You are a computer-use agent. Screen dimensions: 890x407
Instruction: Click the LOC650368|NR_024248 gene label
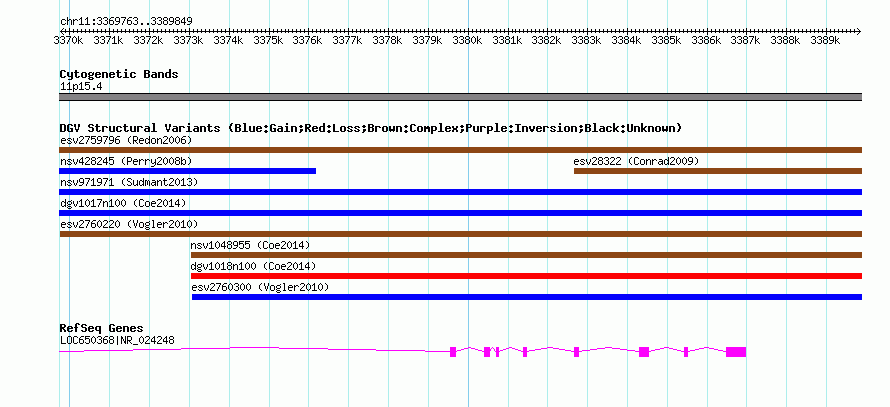point(117,341)
